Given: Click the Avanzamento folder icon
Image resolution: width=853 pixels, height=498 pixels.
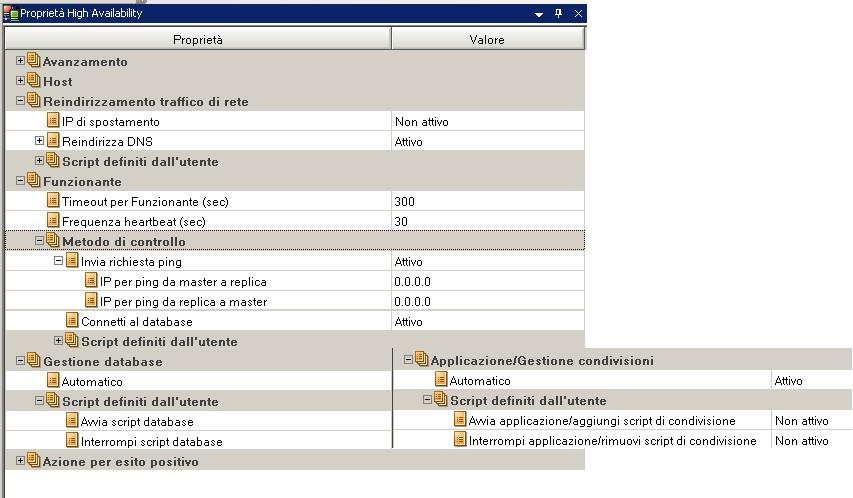Looking at the screenshot, I should click(x=34, y=60).
